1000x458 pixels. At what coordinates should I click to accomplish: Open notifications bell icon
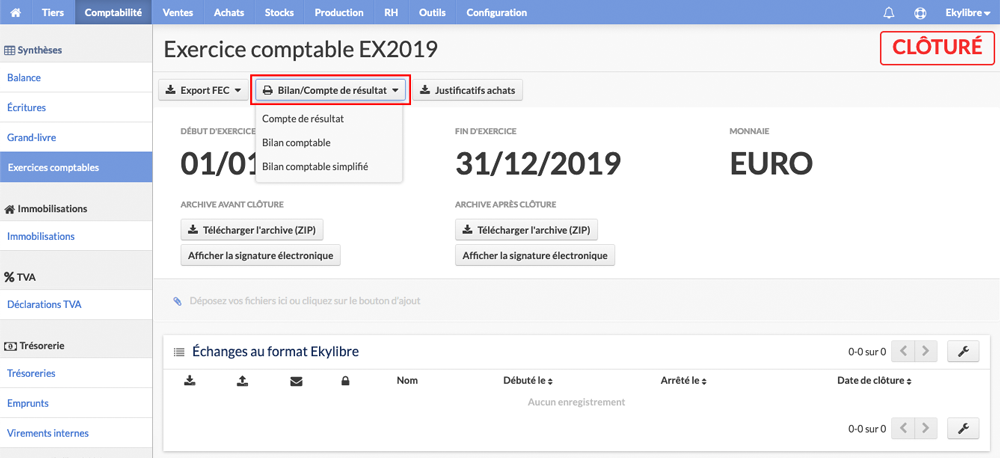click(889, 13)
